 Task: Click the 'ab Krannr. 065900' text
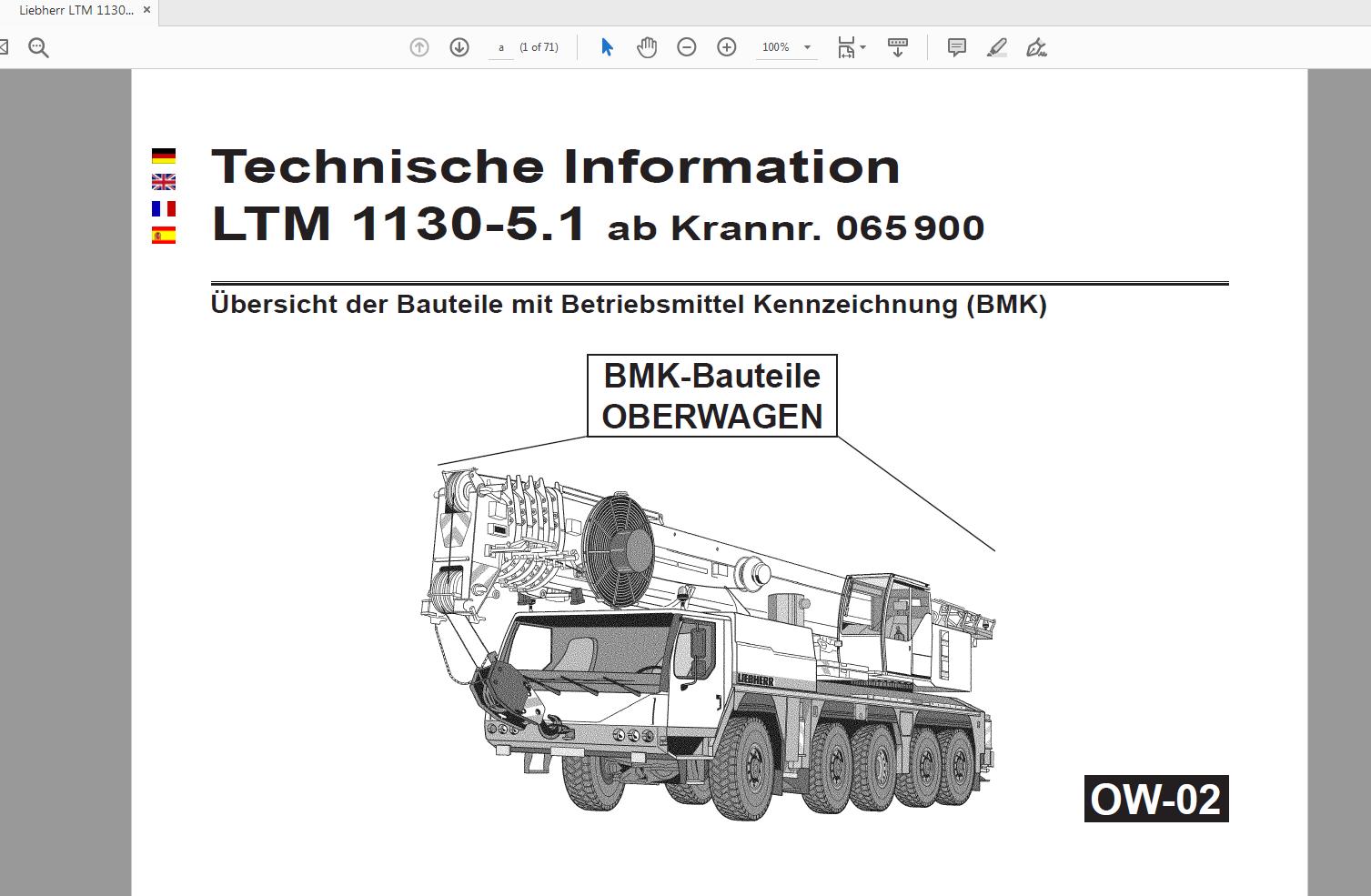tap(796, 228)
